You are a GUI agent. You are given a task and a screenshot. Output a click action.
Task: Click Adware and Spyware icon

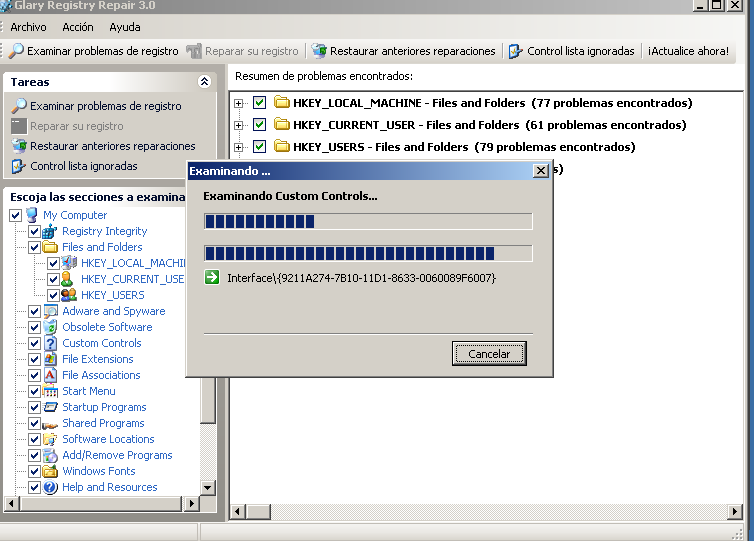pos(50,311)
